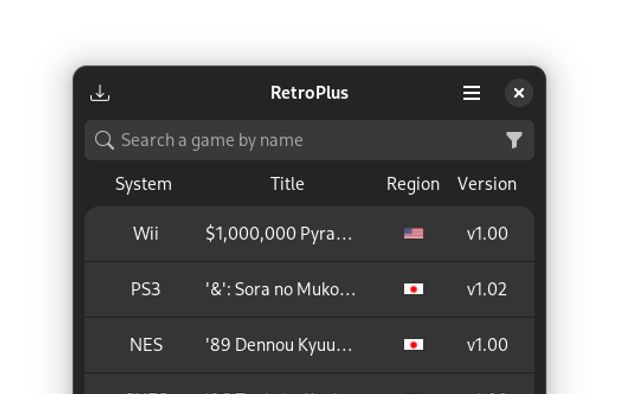This screenshot has width=618, height=394.
Task: Click the Japan flag in NES row
Action: click(413, 345)
